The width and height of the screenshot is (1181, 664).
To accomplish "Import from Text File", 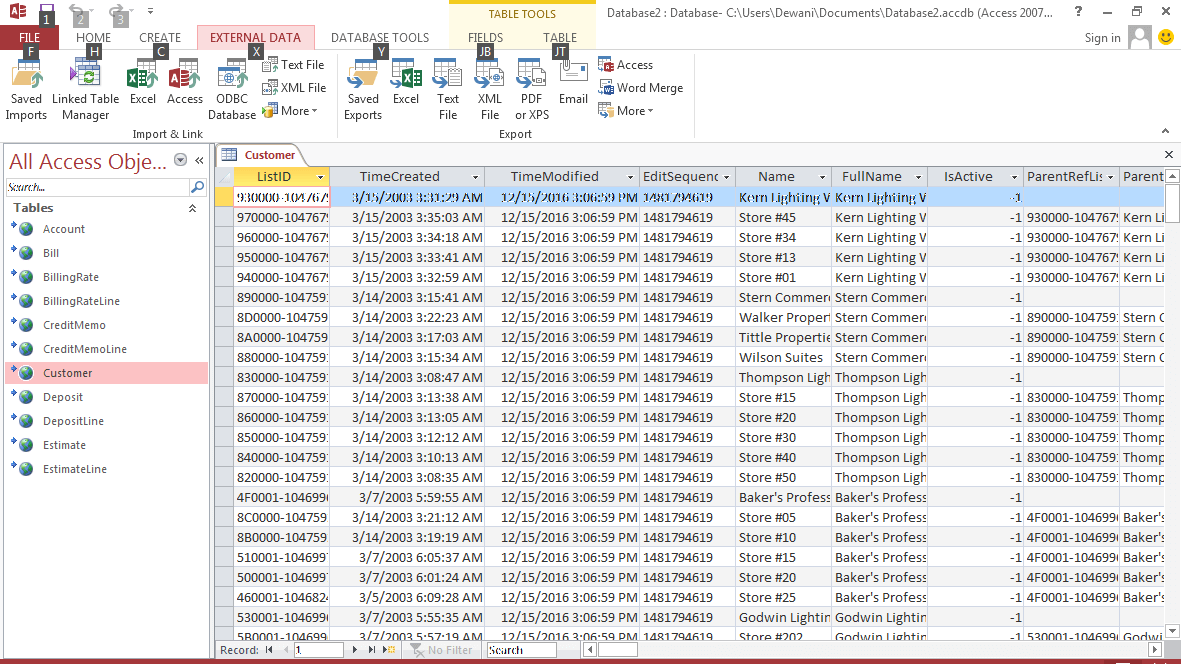I will click(293, 65).
